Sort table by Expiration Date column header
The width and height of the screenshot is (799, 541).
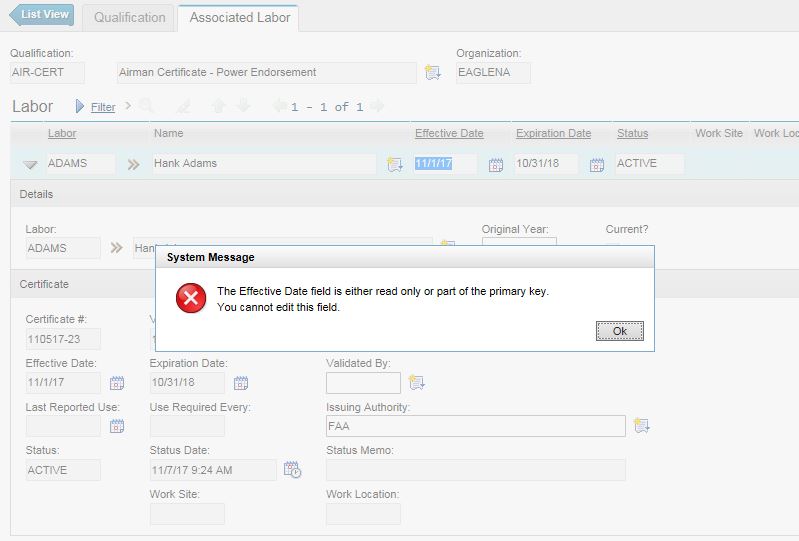553,133
